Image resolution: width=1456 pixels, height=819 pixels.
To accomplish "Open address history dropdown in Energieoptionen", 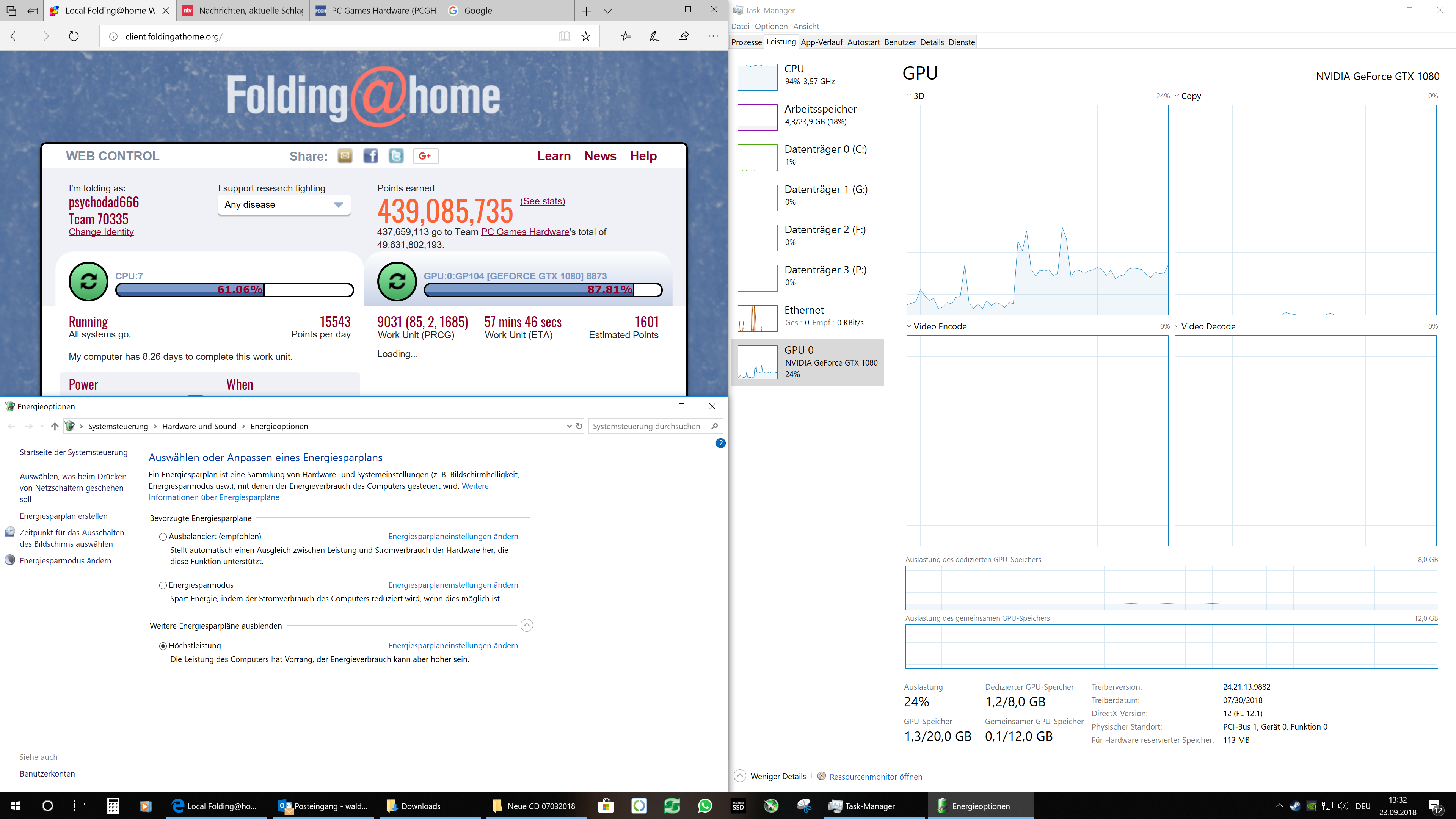I will pyautogui.click(x=569, y=426).
